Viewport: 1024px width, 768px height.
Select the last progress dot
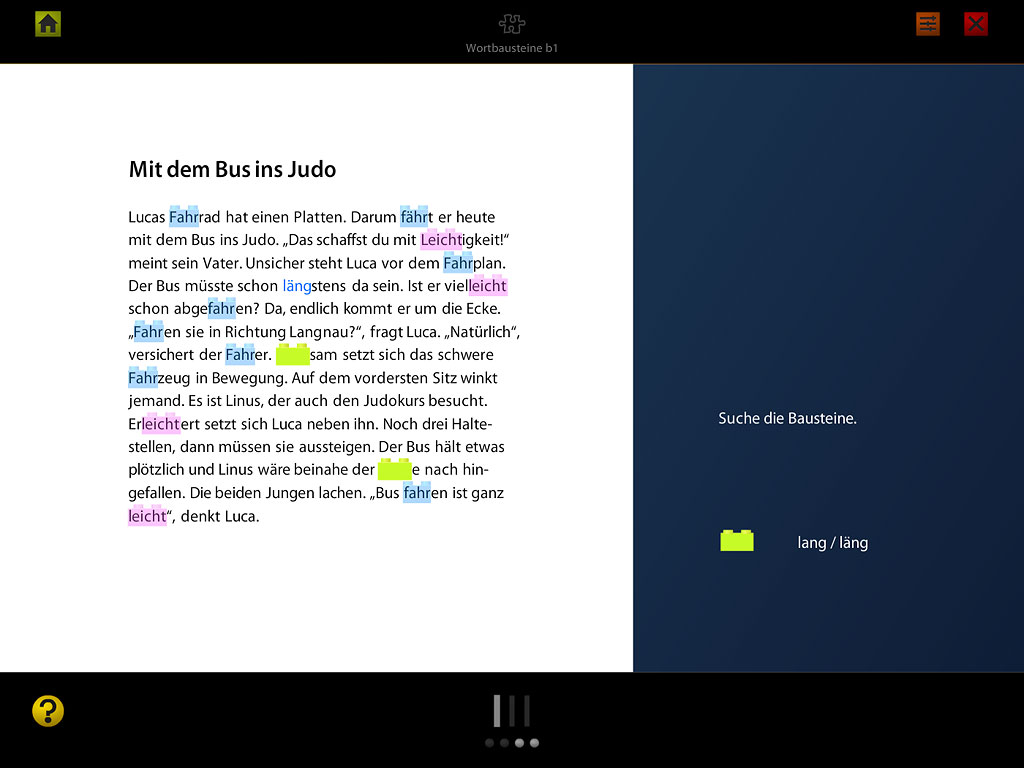tap(534, 743)
